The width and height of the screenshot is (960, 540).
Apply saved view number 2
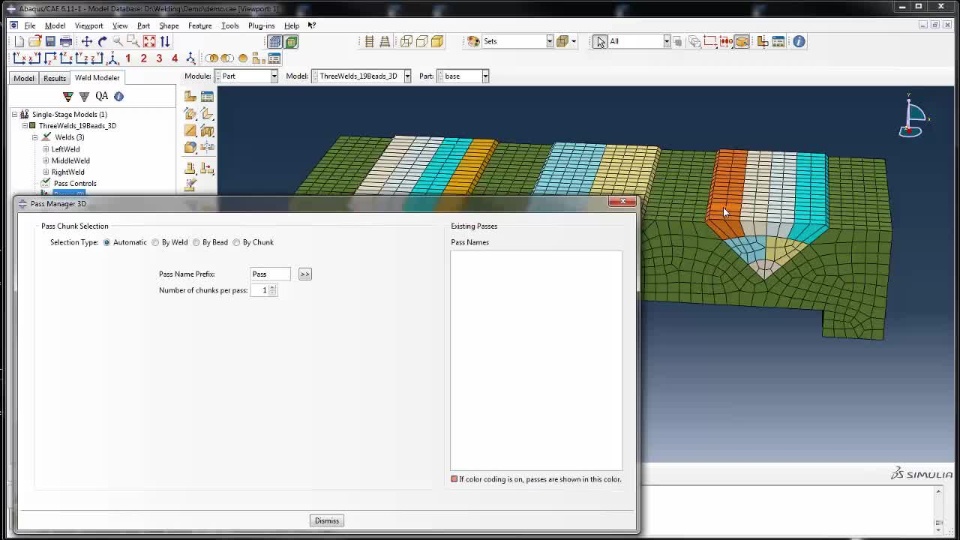[144, 58]
